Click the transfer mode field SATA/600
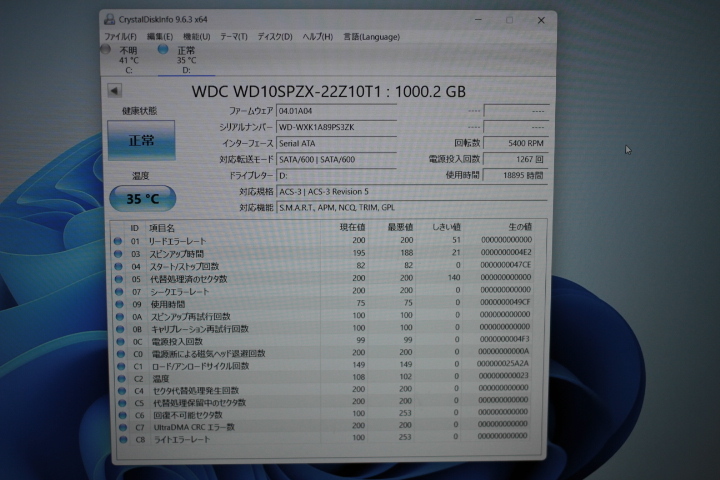 337,159
